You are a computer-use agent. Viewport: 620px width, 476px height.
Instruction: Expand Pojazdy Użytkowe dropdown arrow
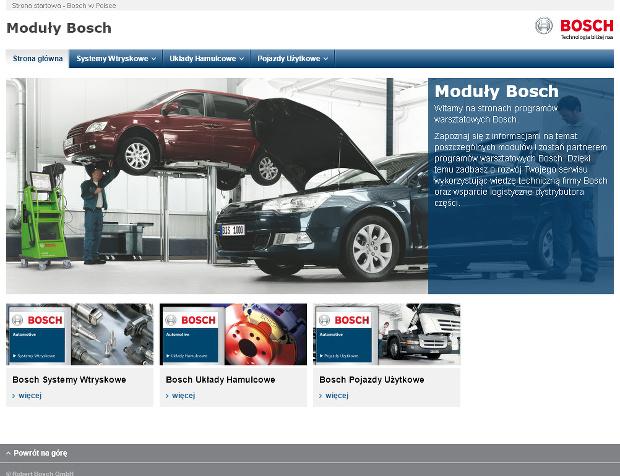click(326, 59)
